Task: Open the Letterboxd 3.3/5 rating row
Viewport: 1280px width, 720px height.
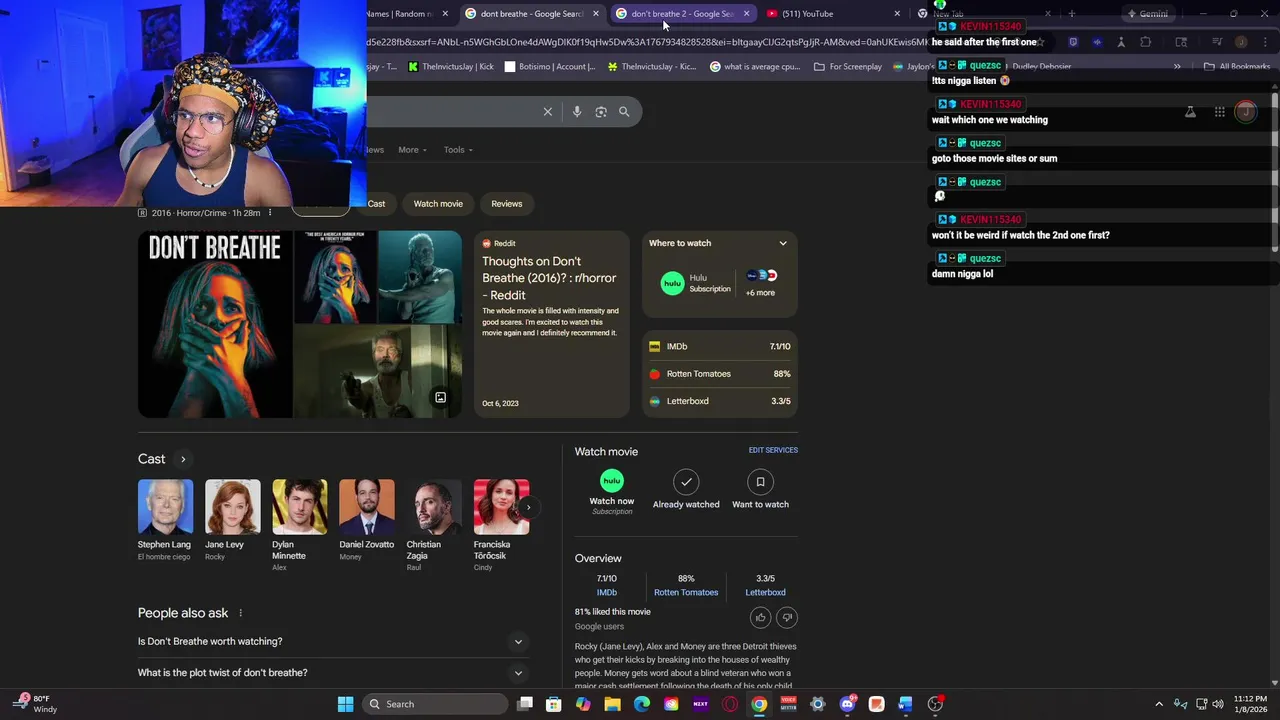Action: pyautogui.click(x=720, y=401)
